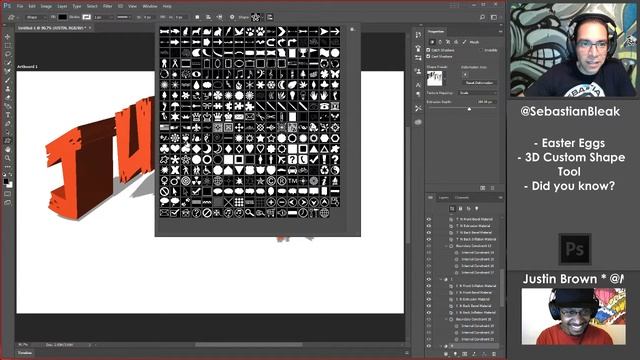Click the Extrusion Depth slider handle
This screenshot has width=640, height=360.
[x=469, y=109]
